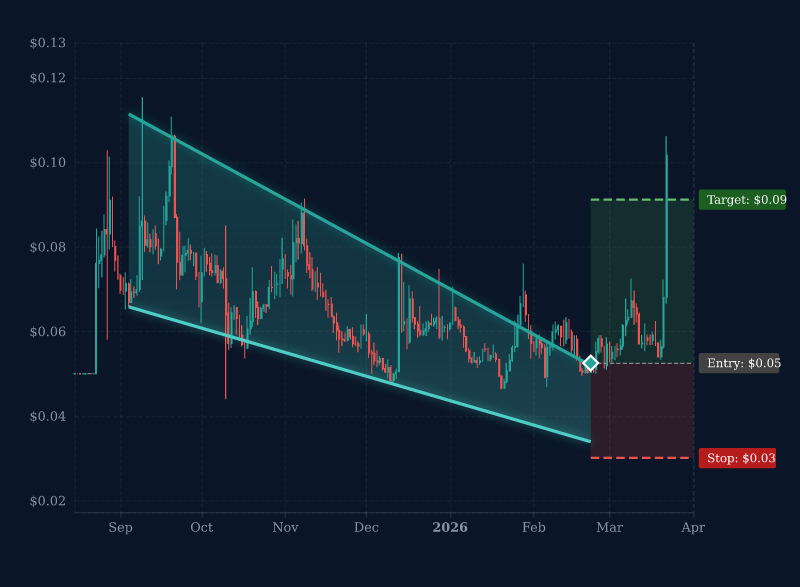This screenshot has height=587, width=800.
Task: Click the Sep month label
Action: click(x=120, y=527)
